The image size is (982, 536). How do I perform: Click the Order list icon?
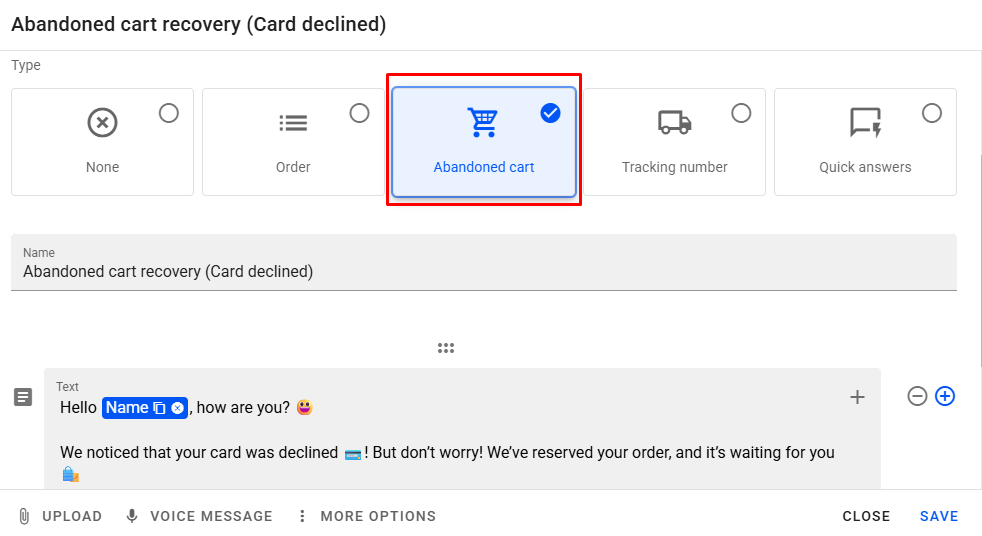pyautogui.click(x=293, y=123)
